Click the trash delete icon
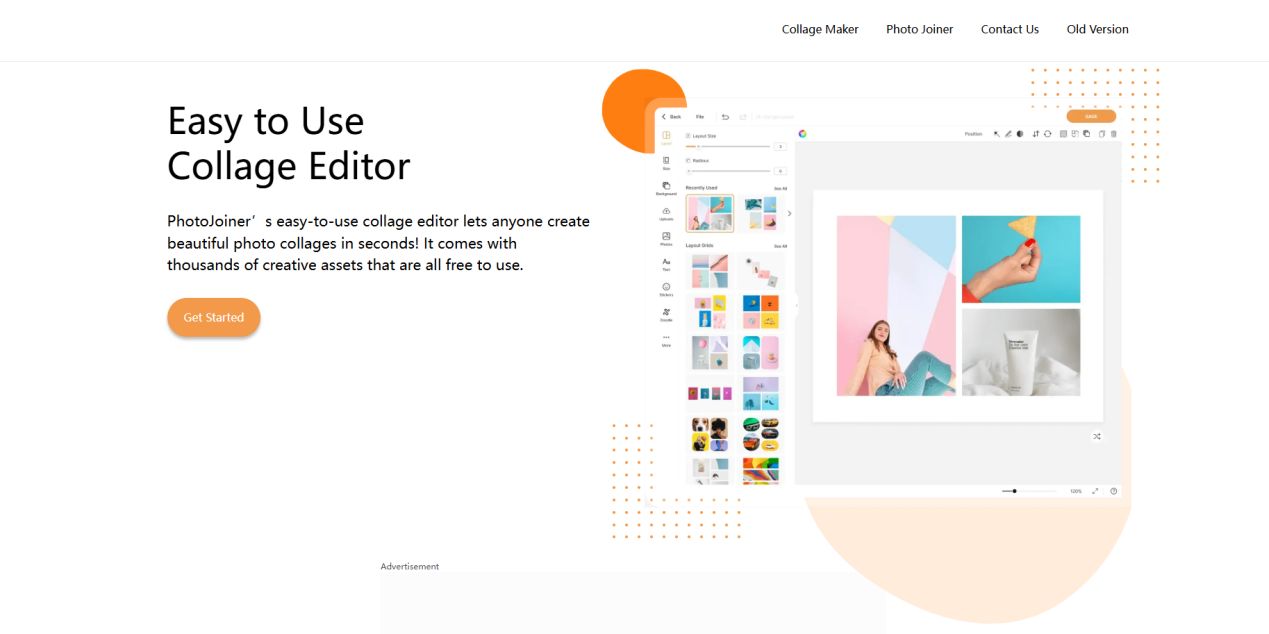Viewport: 1269px width, 634px height. [x=1113, y=134]
